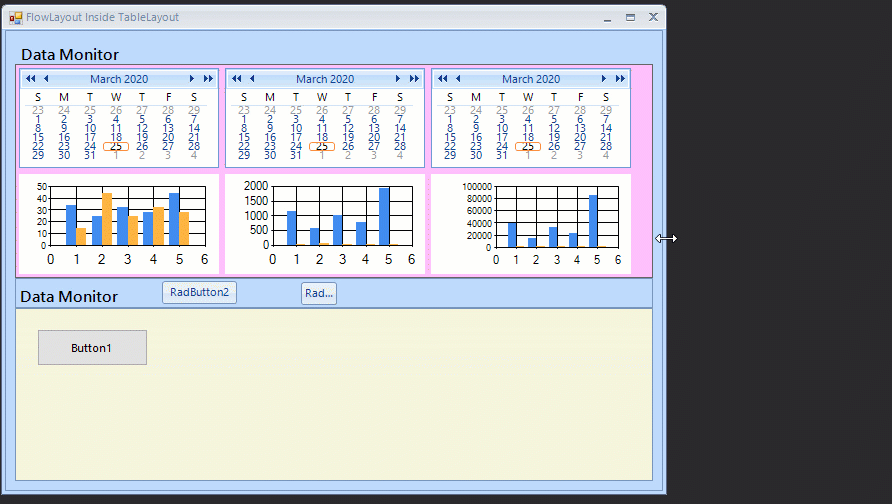The width and height of the screenshot is (892, 504).
Task: Select today, the 25th, in second calendar
Action: coord(322,147)
